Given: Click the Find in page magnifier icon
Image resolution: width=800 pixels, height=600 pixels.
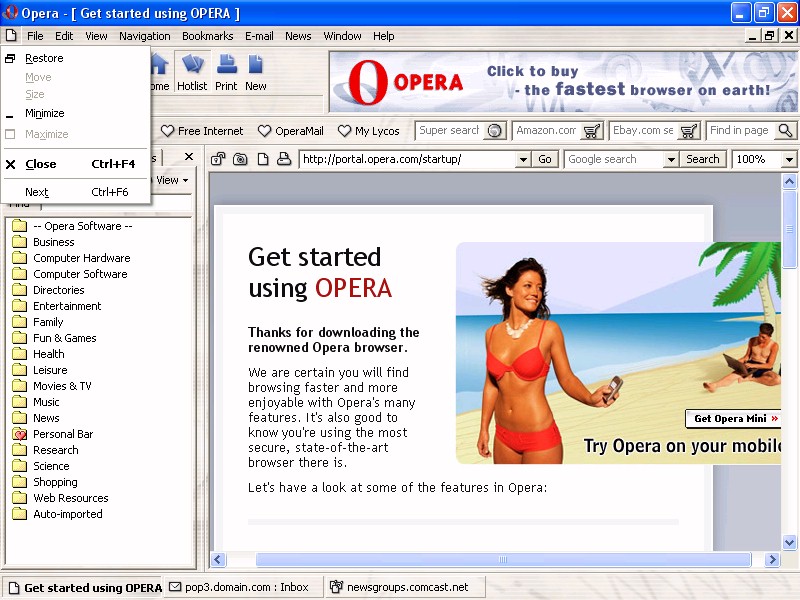Looking at the screenshot, I should coord(785,131).
